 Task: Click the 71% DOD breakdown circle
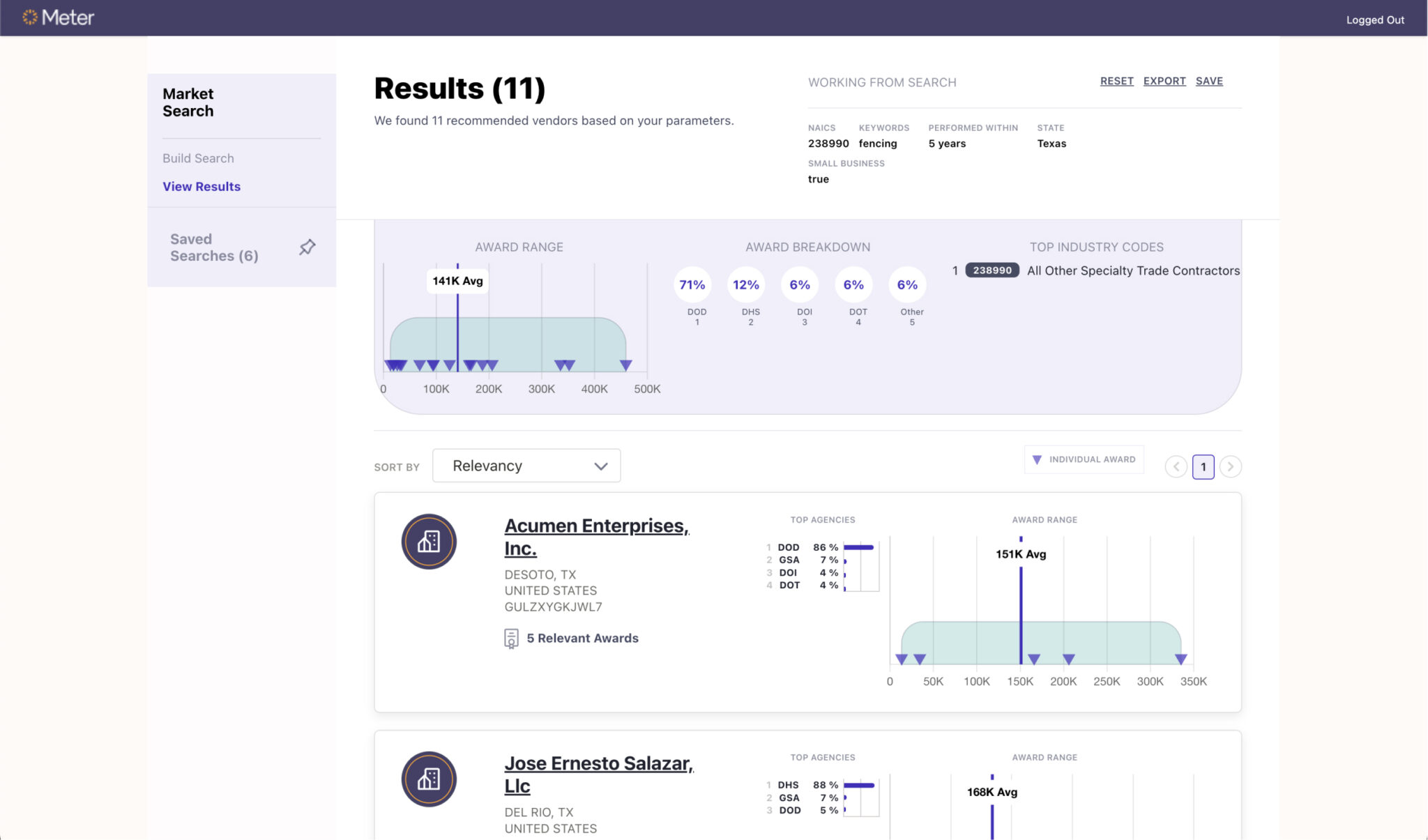692,284
